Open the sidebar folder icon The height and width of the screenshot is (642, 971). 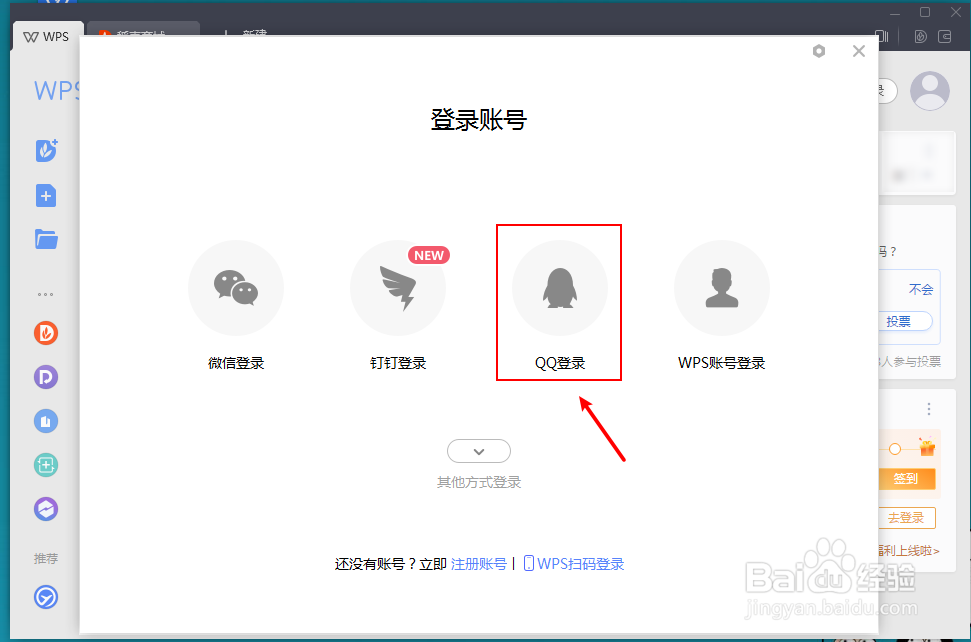point(46,239)
